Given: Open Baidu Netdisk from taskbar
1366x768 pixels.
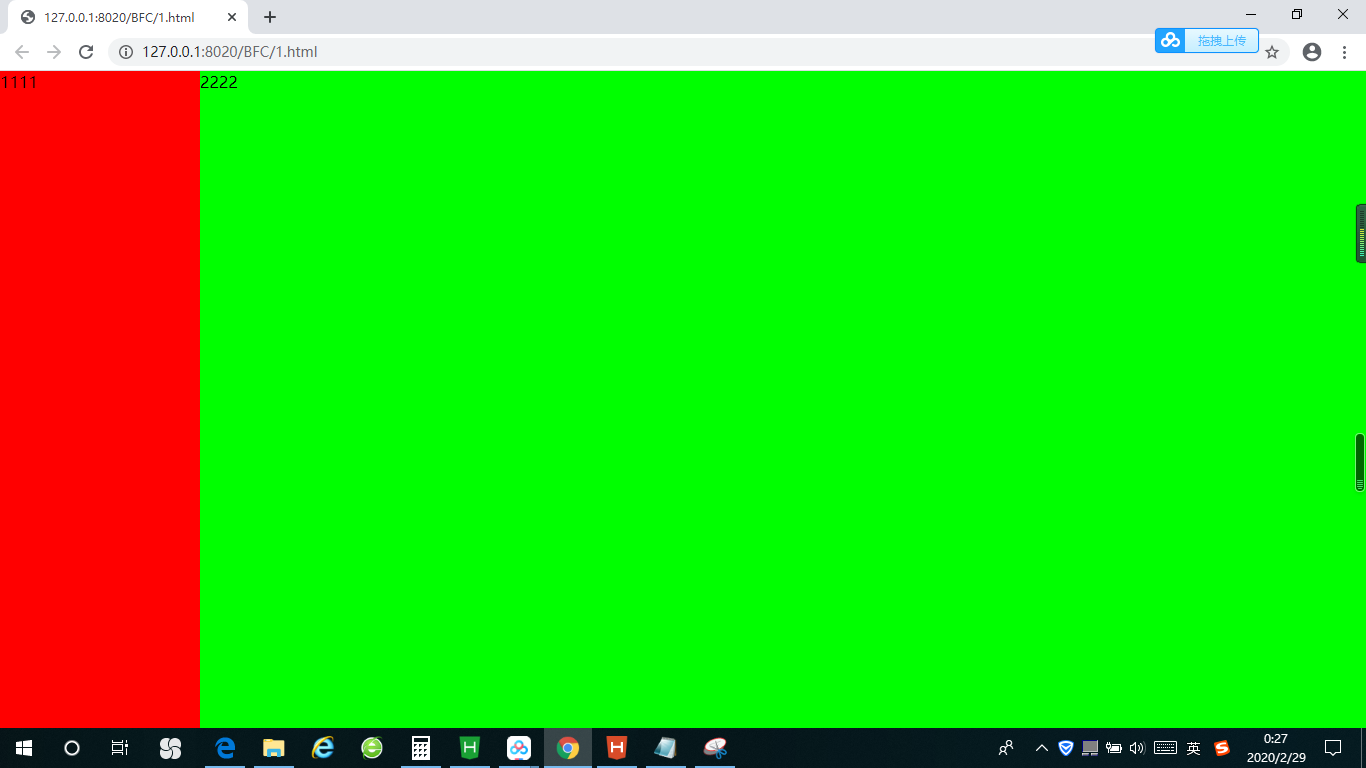Looking at the screenshot, I should (519, 748).
